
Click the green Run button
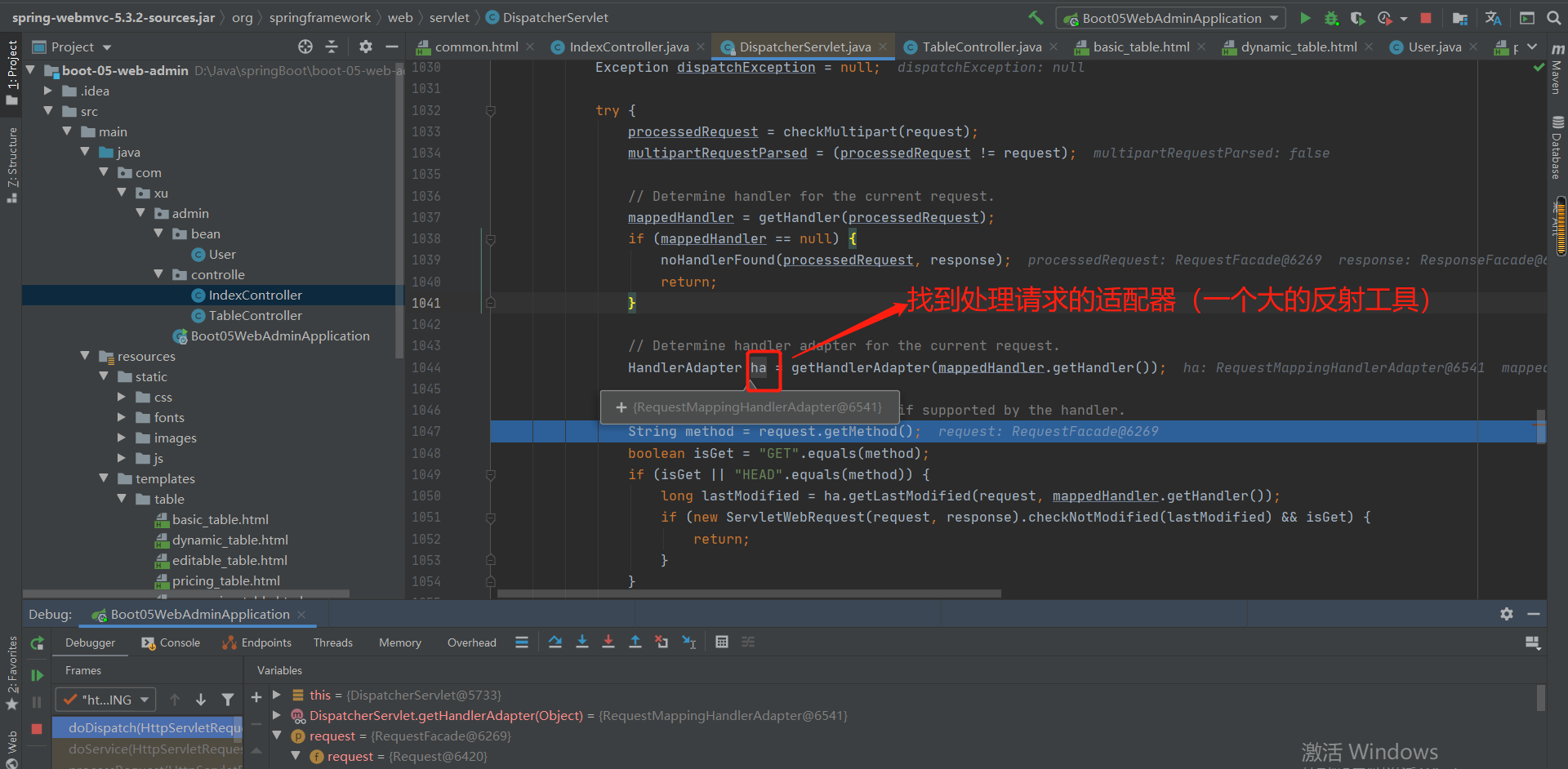[1305, 18]
